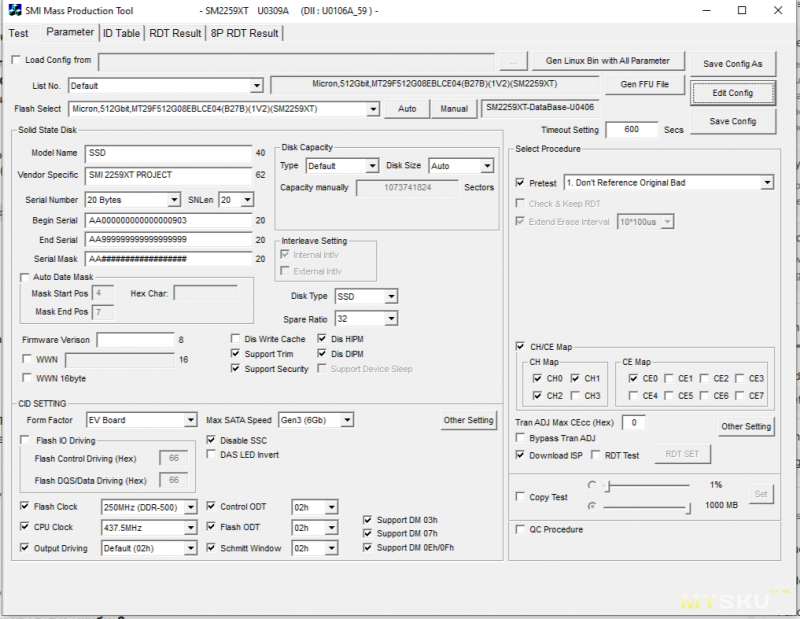Viewport: 800px width, 619px height.
Task: Open the Form Factor dropdown
Action: 190,420
